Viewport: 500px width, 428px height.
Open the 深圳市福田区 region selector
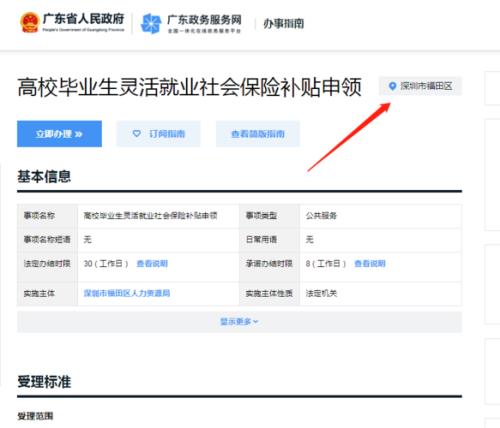(x=420, y=86)
